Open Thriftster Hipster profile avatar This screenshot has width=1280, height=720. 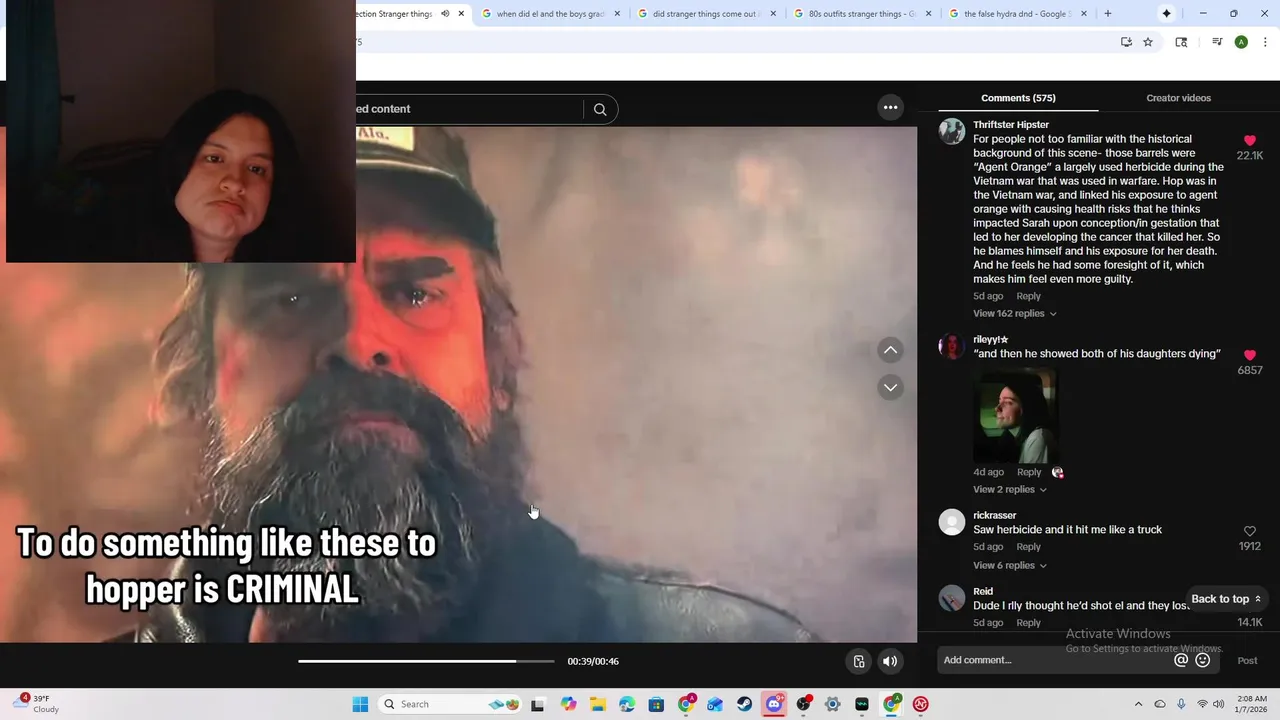(952, 131)
